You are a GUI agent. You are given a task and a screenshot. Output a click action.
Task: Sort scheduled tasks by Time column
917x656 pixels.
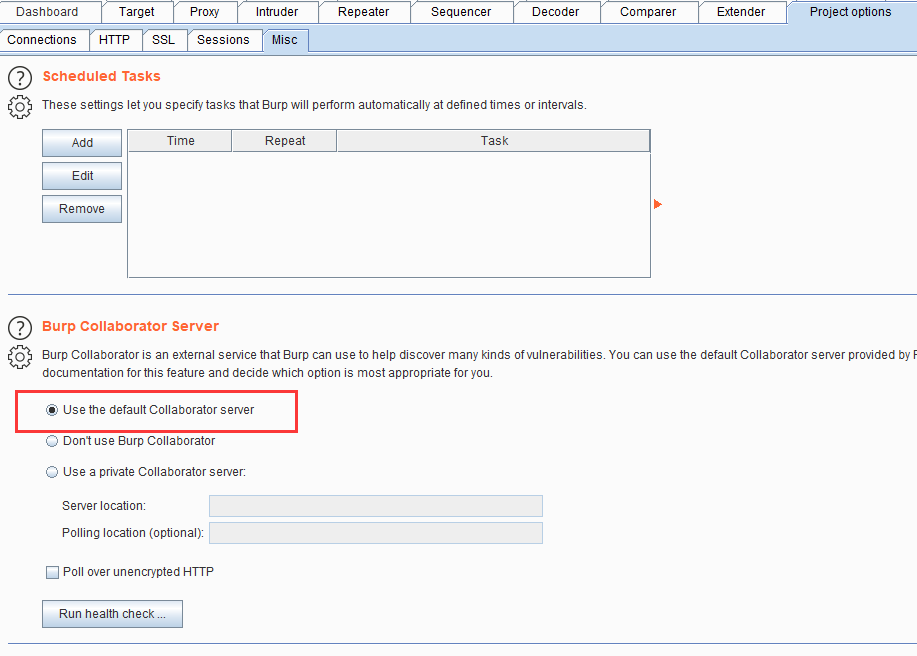(180, 141)
